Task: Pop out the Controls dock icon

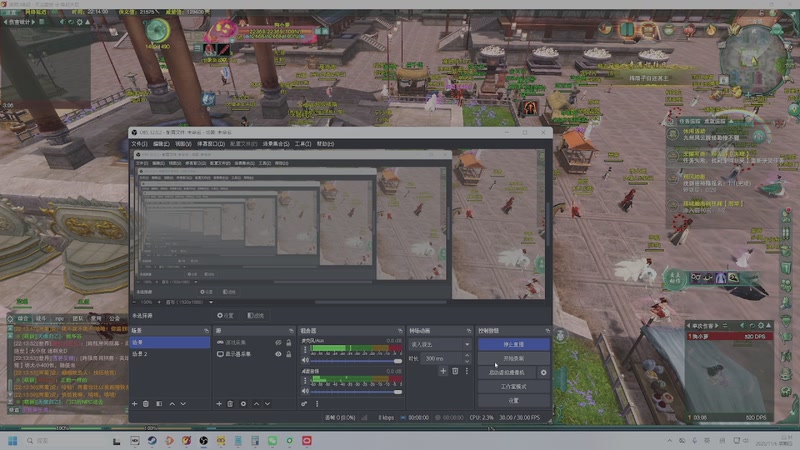Action: 547,331
